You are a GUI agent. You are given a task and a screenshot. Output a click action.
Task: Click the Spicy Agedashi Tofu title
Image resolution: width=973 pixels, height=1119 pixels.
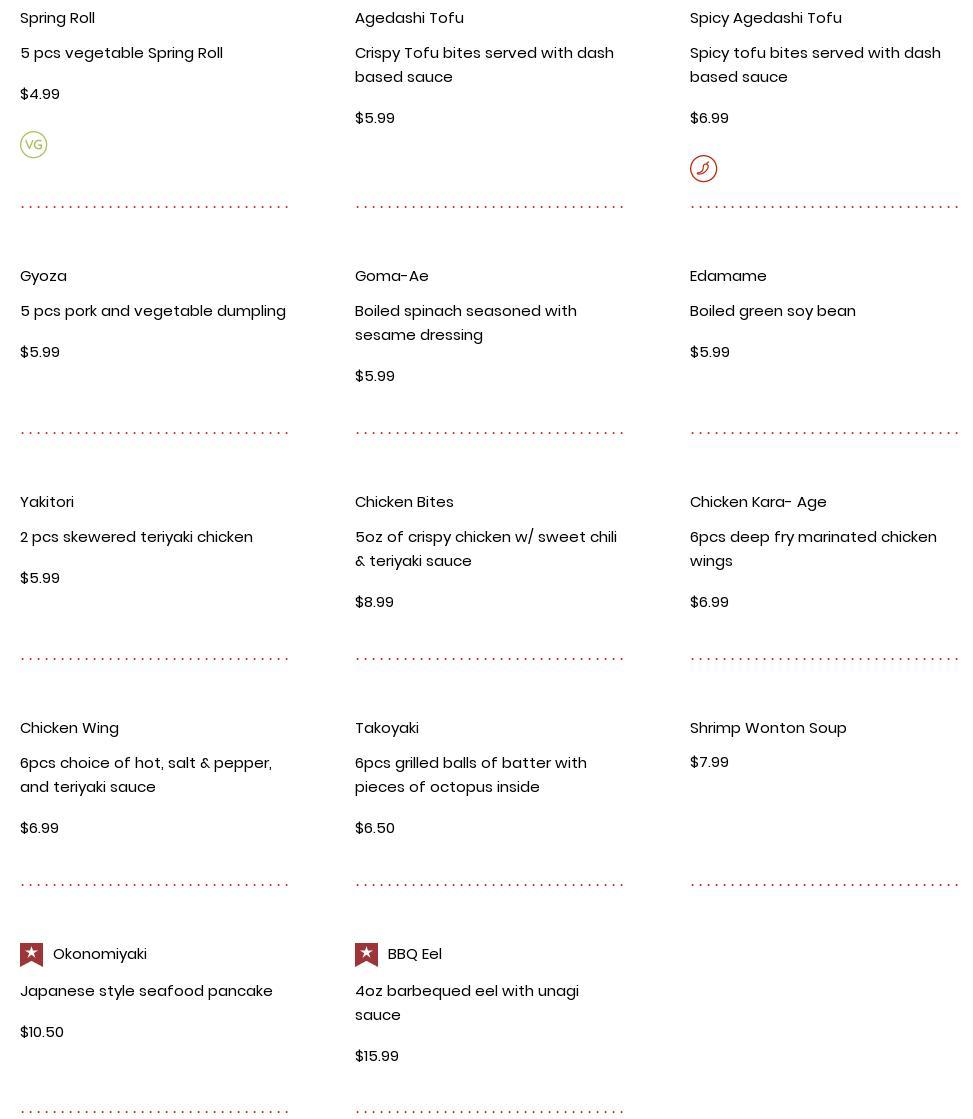click(765, 18)
